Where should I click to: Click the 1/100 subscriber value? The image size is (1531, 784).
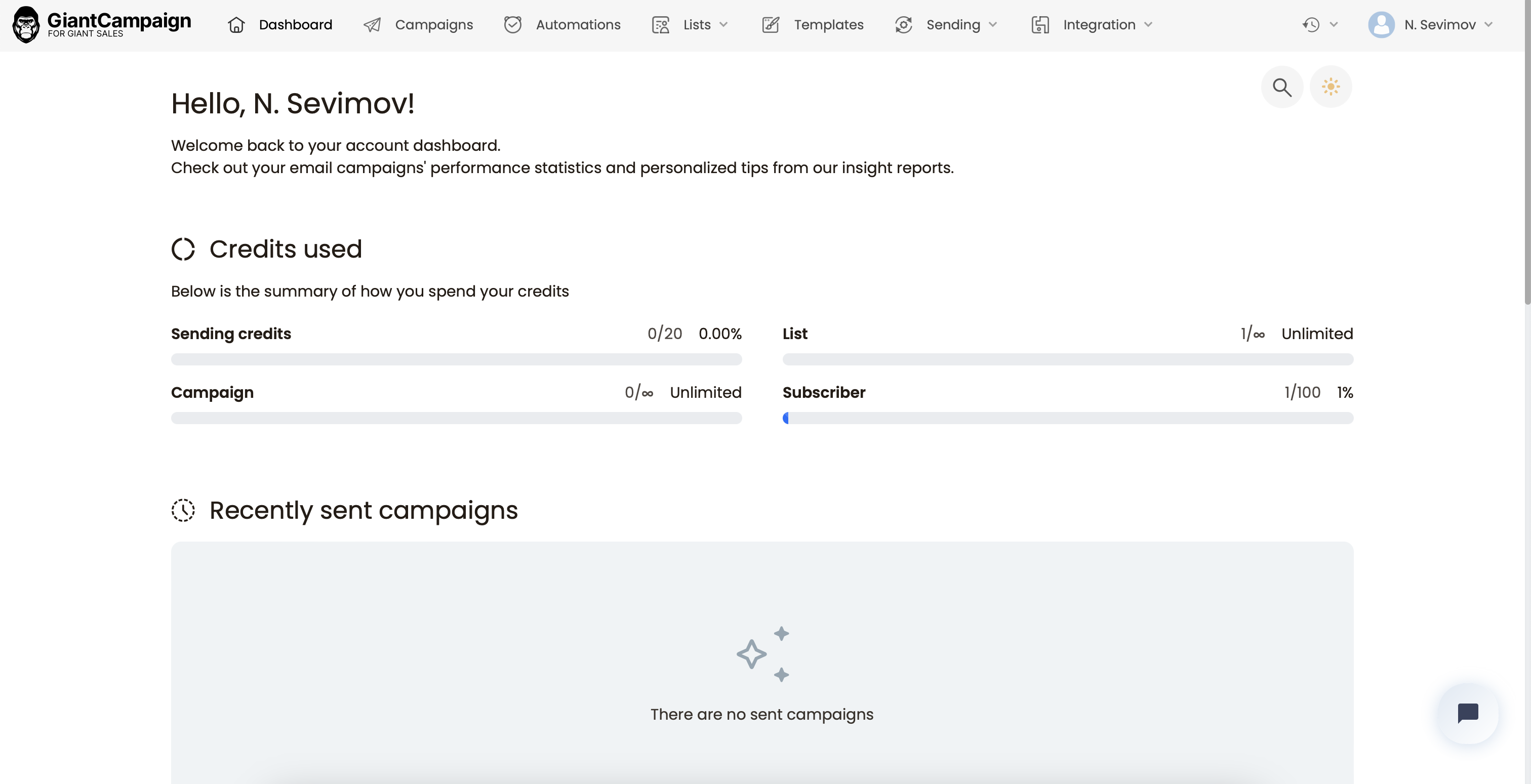1302,393
